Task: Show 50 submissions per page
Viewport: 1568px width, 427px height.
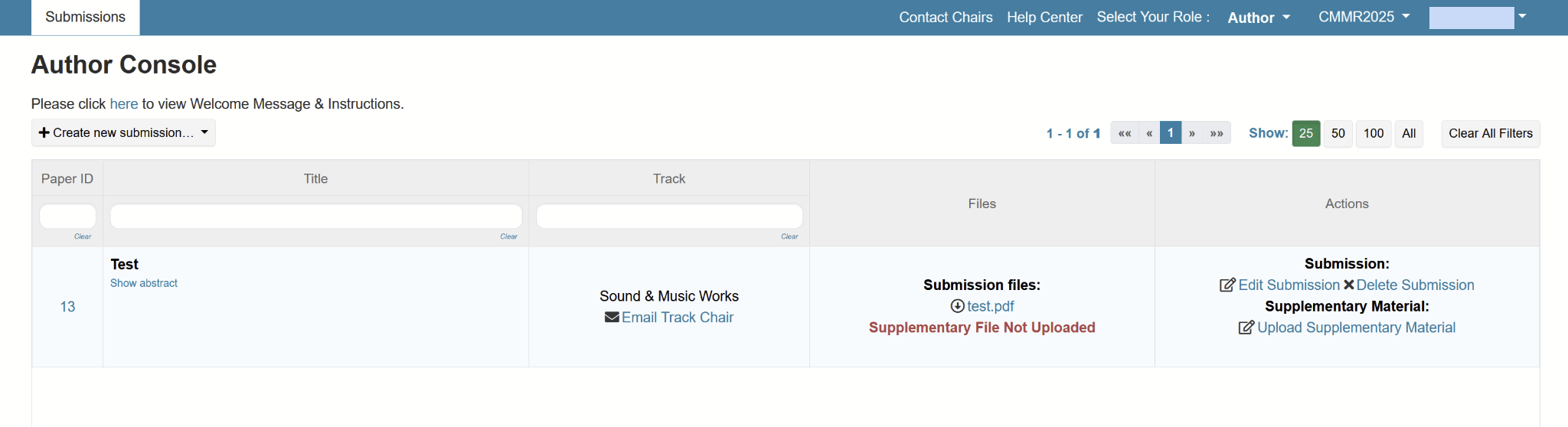Action: [x=1338, y=133]
